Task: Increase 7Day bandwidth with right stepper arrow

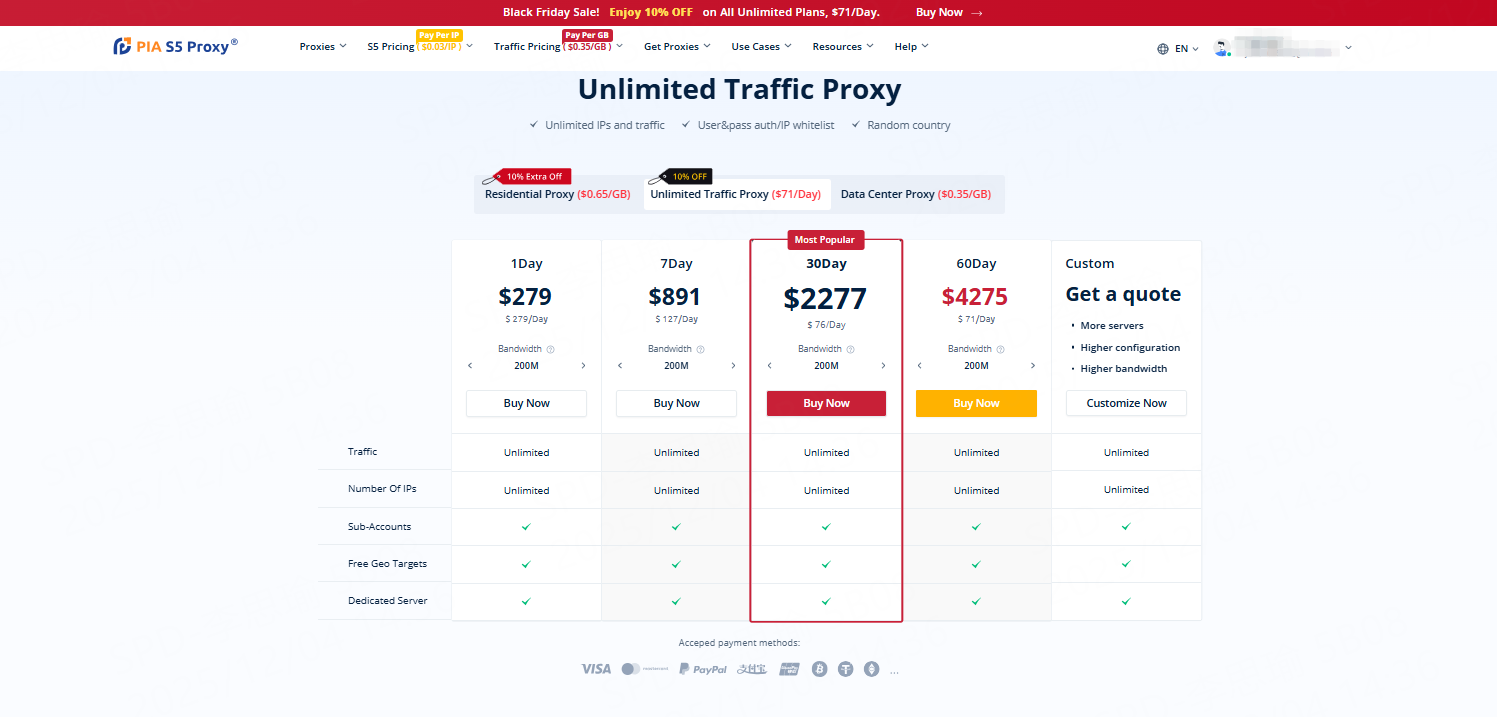Action: (733, 366)
